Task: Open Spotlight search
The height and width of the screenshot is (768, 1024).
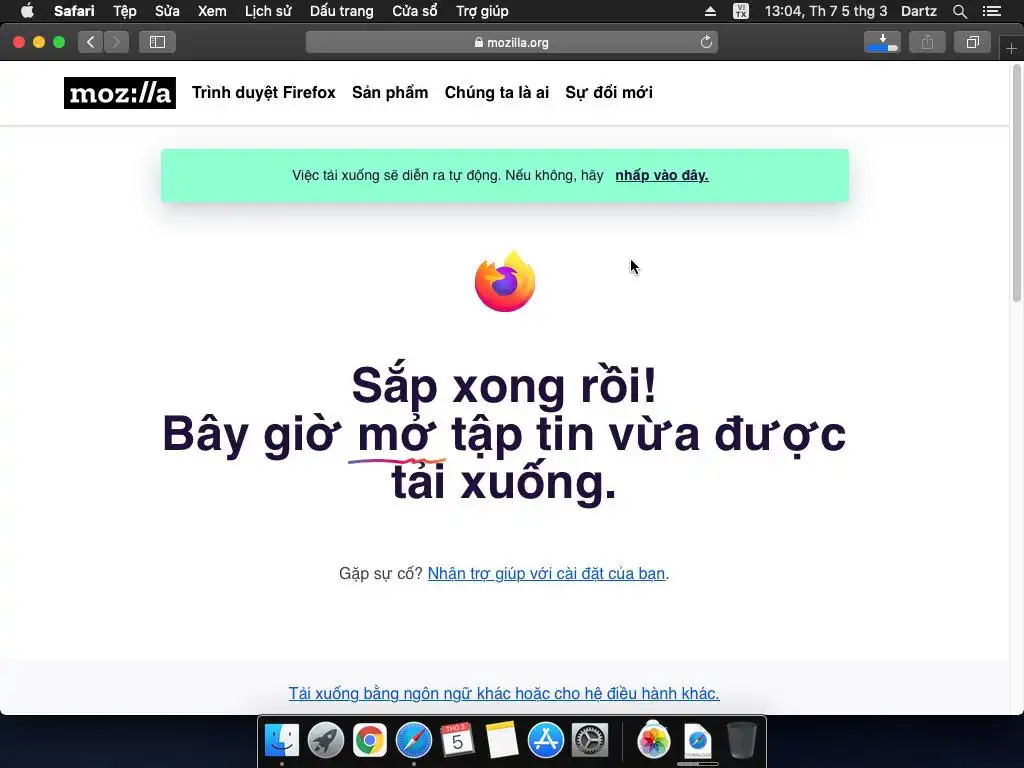Action: [x=959, y=11]
